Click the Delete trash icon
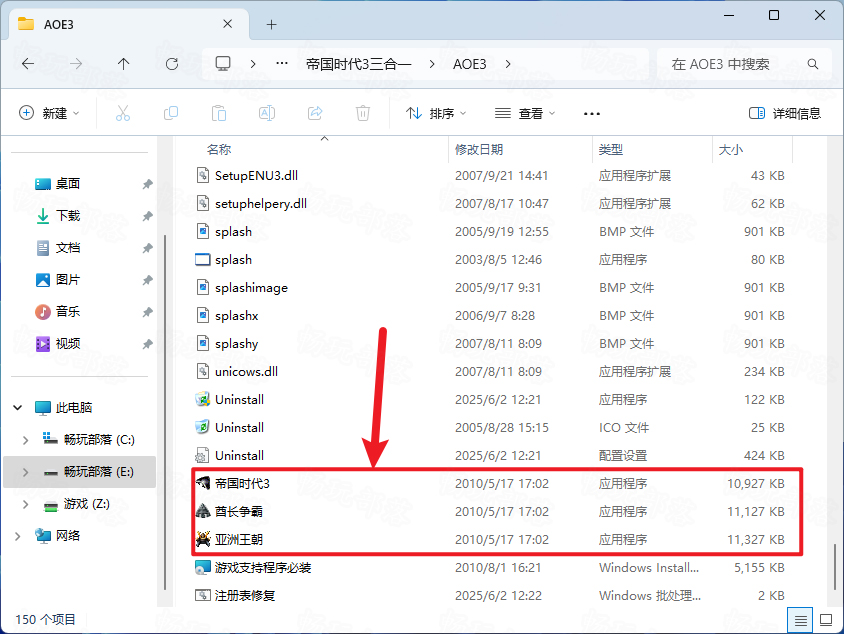 click(x=363, y=113)
